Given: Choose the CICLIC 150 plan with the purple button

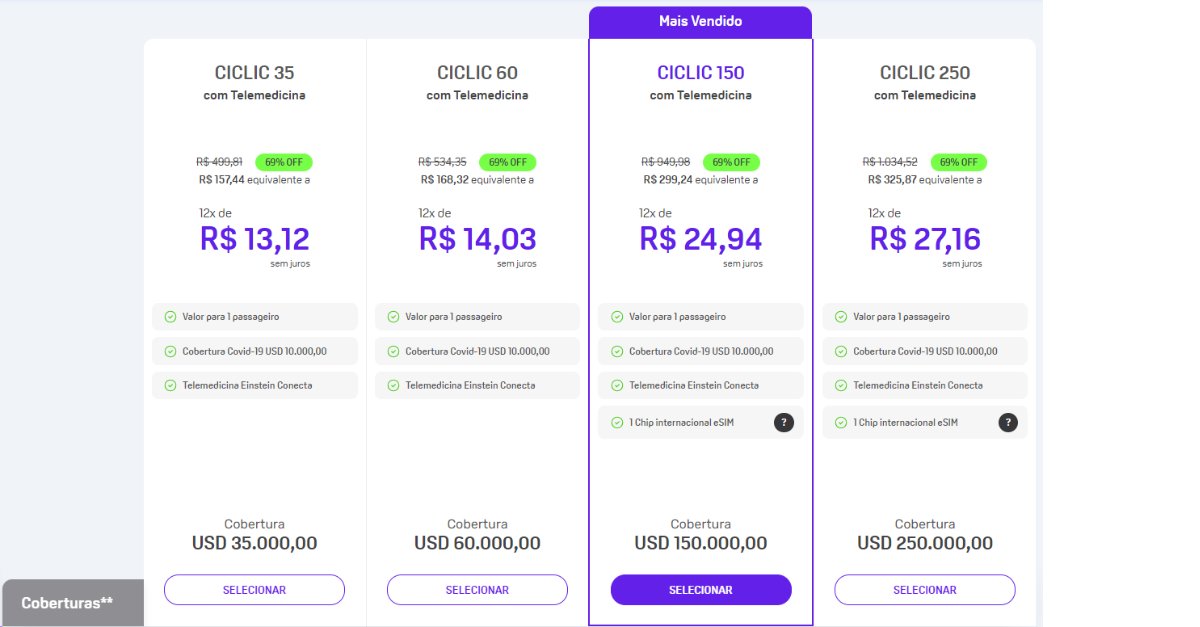Looking at the screenshot, I should 701,590.
